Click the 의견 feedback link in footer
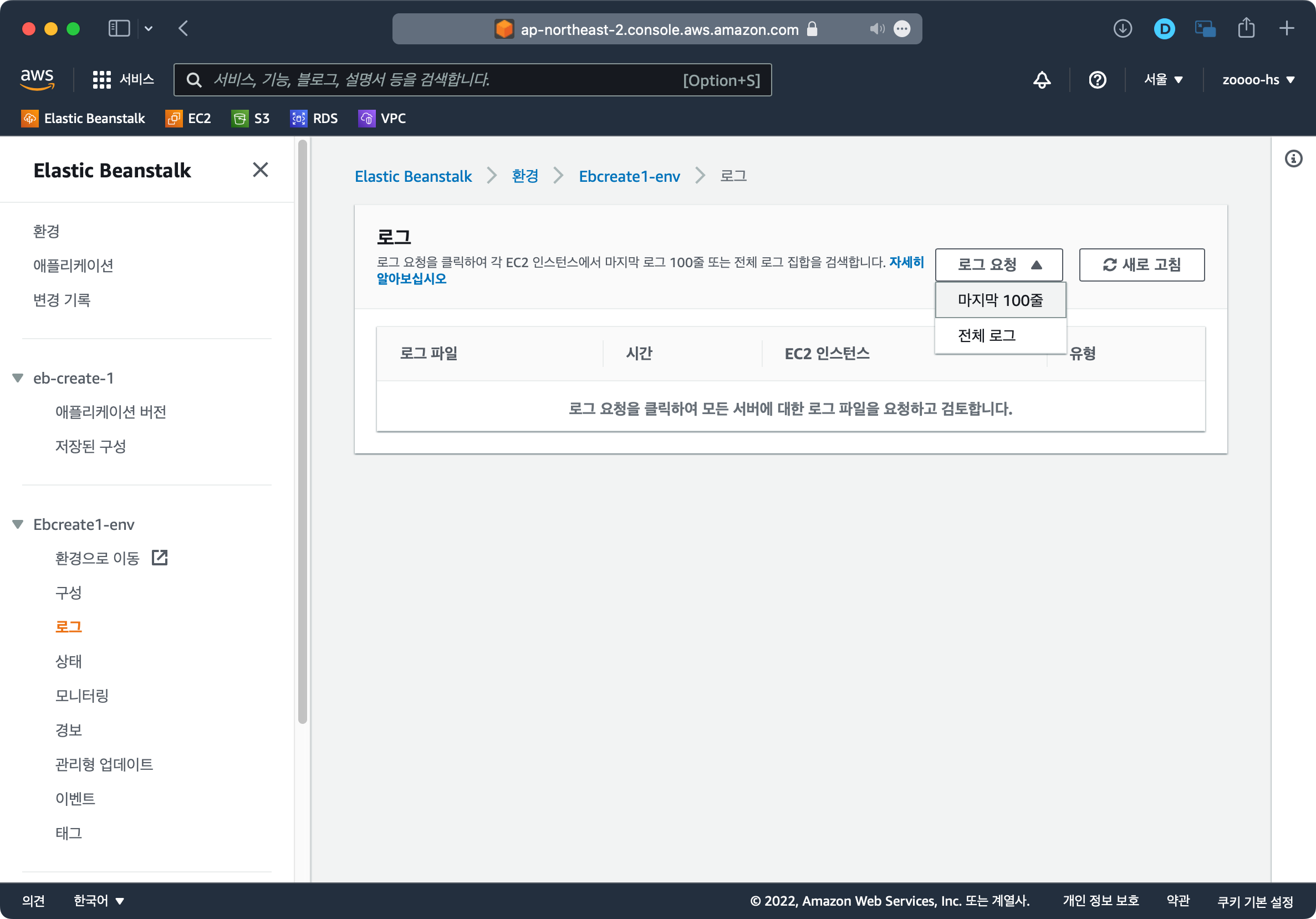1316x919 pixels. [33, 900]
